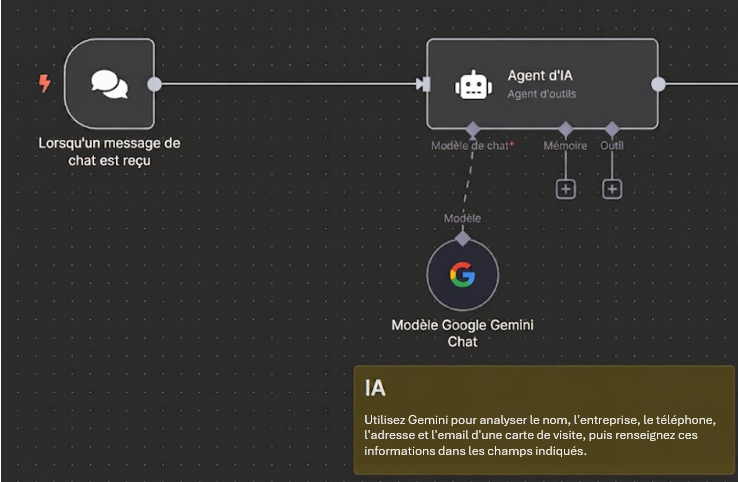
Task: Add a tool with the Outil plus button
Action: 612,189
